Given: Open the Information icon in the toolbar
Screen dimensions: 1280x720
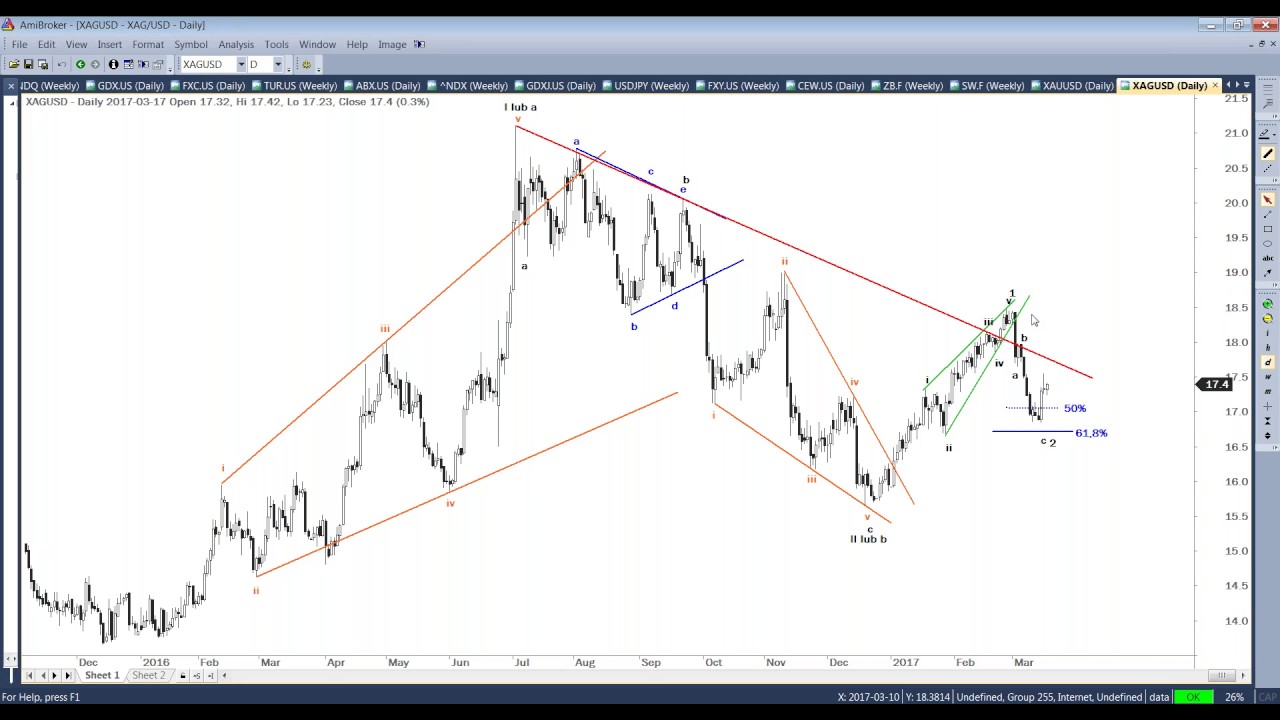Looking at the screenshot, I should coord(113,65).
